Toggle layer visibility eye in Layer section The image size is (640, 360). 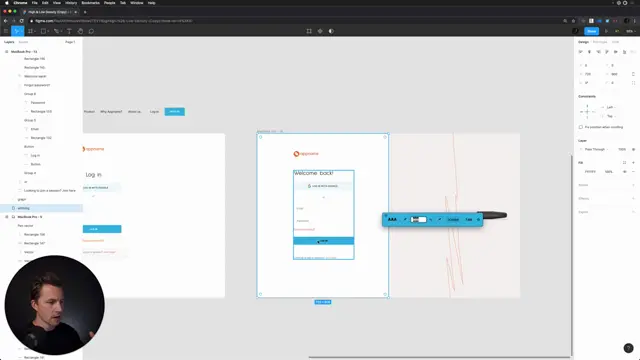(x=633, y=149)
